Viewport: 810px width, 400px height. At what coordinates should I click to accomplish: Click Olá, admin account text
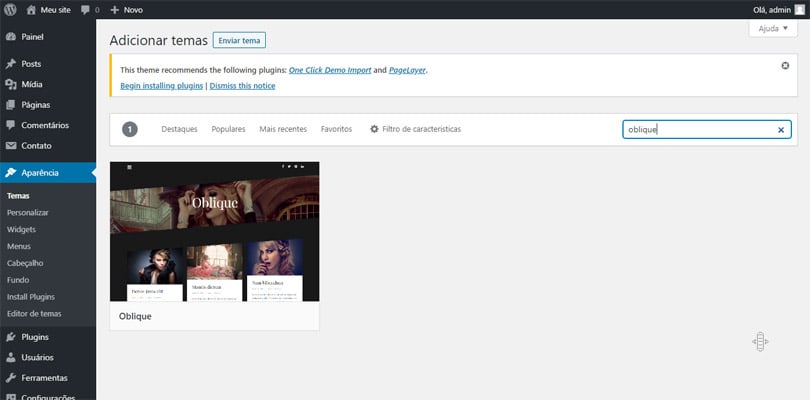tap(772, 10)
